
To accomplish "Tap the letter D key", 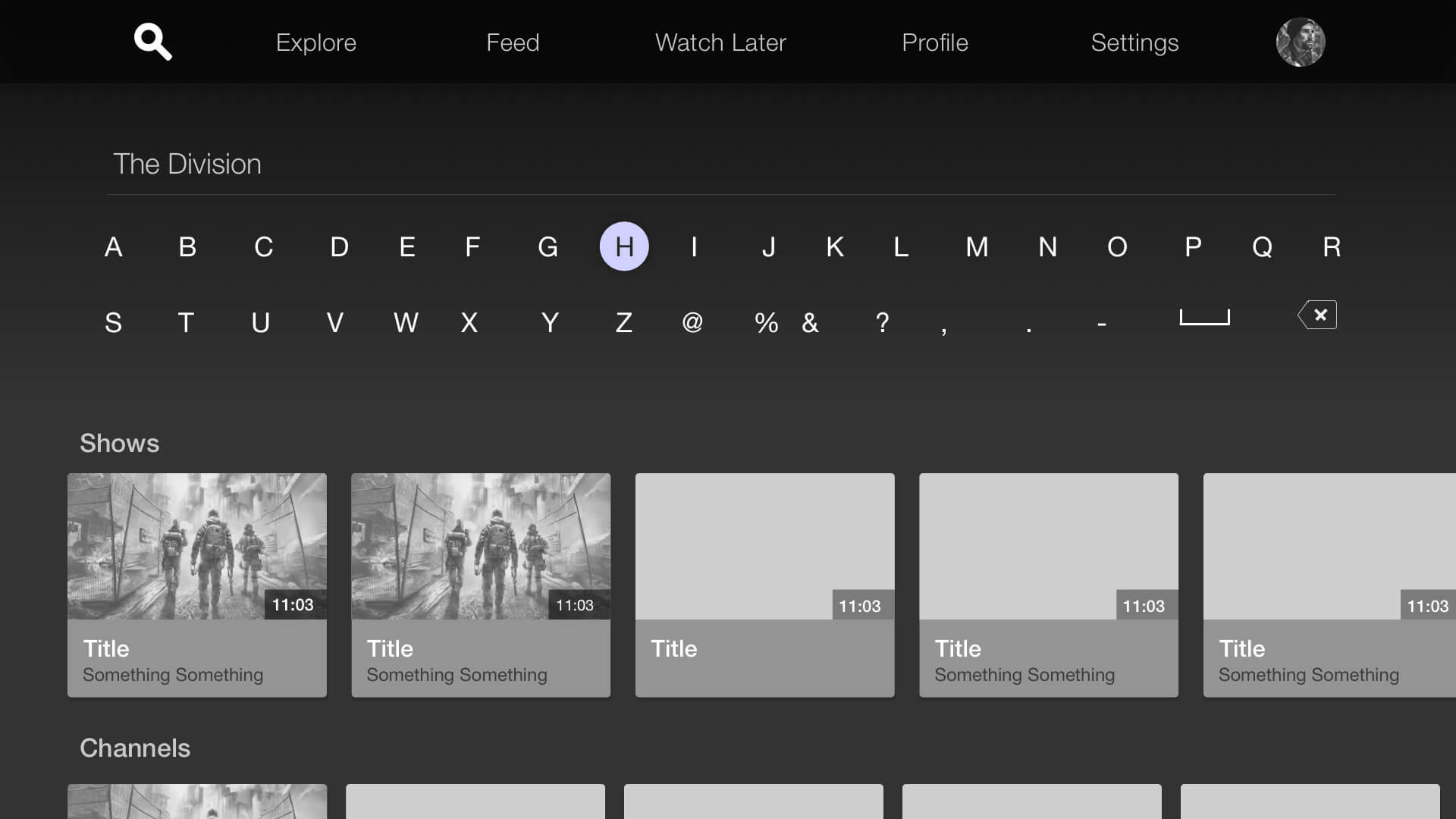I will 339,247.
